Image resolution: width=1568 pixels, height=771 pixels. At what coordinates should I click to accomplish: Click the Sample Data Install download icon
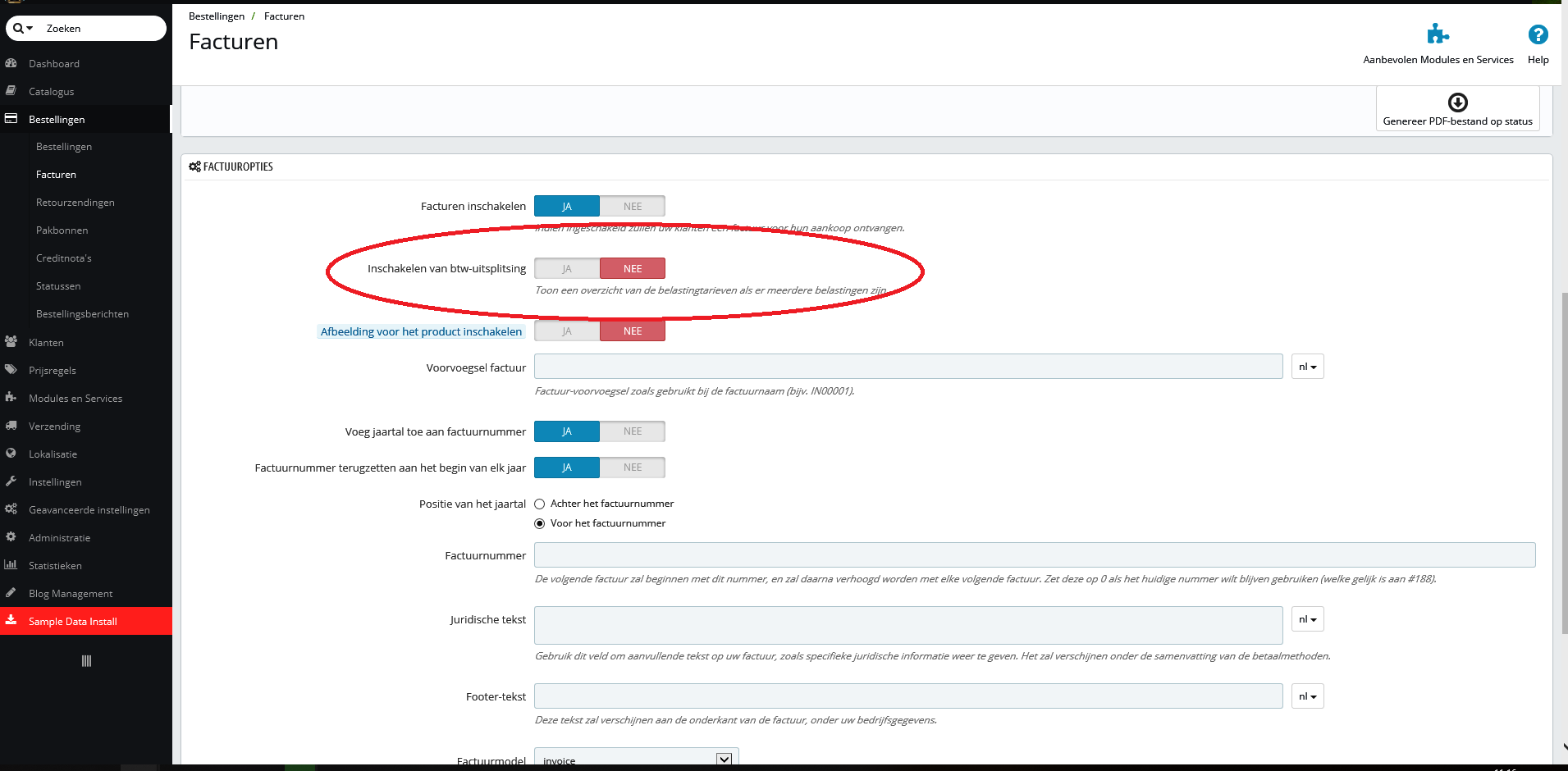11,621
